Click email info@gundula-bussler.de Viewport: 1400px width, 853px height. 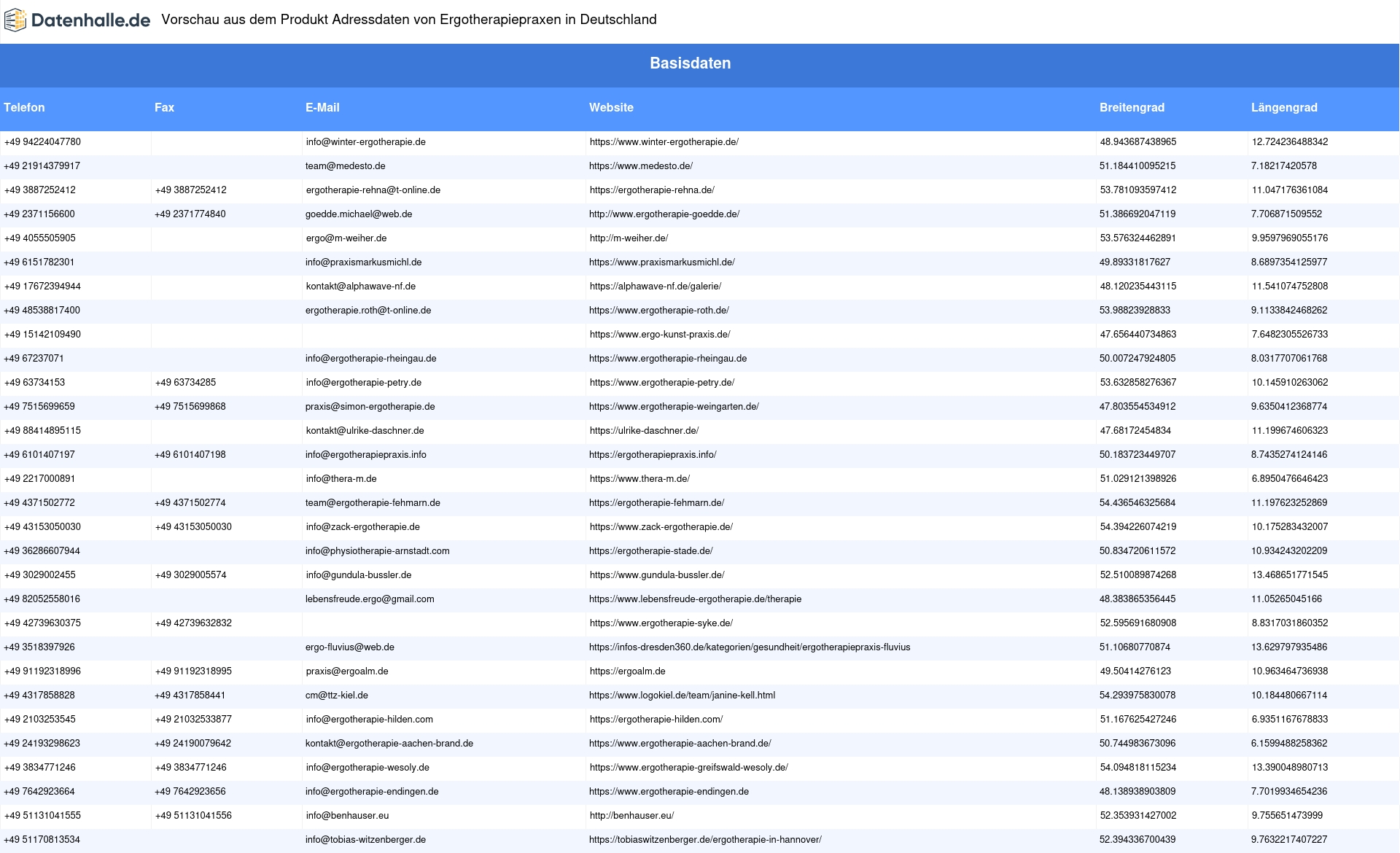358,575
